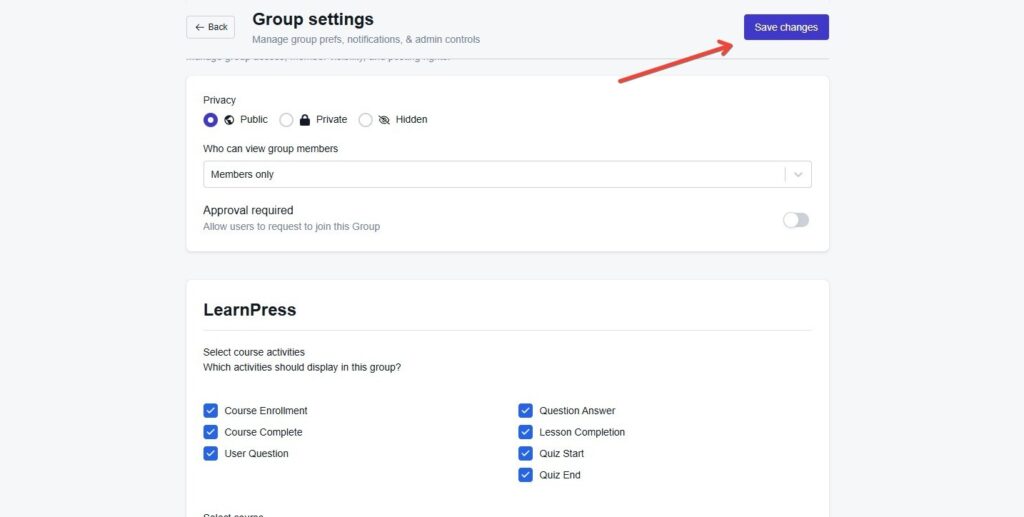Uncheck the Quiz End checkbox
Viewport: 1024px width, 517px height.
(x=526, y=475)
